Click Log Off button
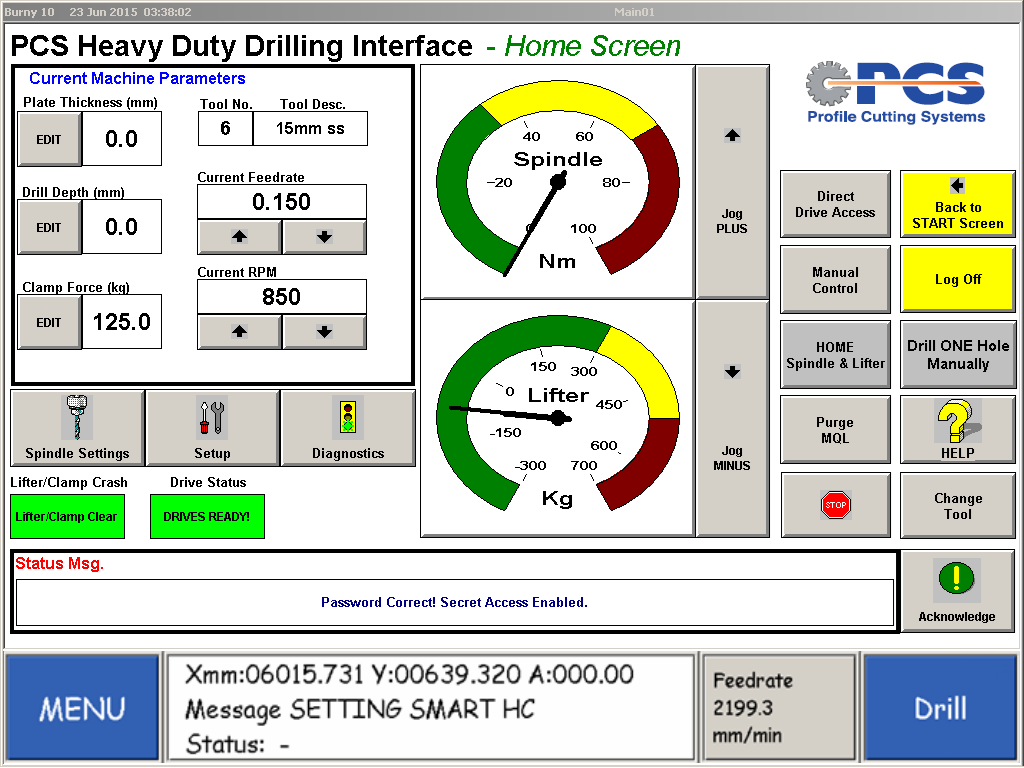1024x768 pixels. coord(957,280)
